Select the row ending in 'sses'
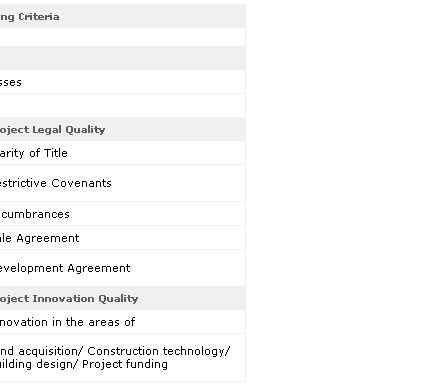The width and height of the screenshot is (430, 389). pyautogui.click(x=122, y=82)
